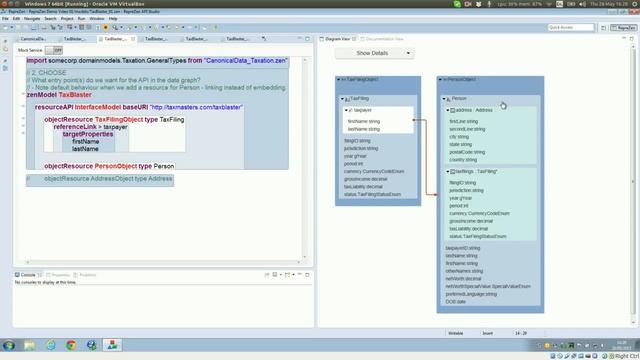Open the File menu
Screen dimensions: 640x360
(5, 19)
